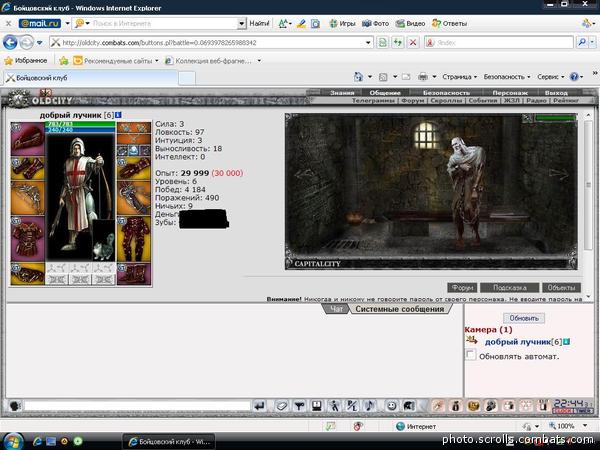
Task: Open the Персонаж game menu
Action: pos(510,93)
